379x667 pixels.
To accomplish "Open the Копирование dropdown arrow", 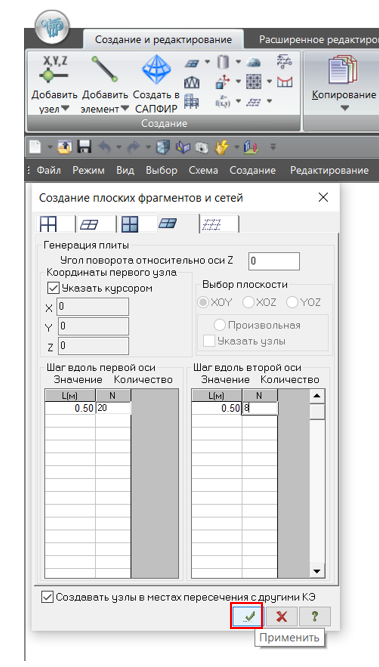I will (x=344, y=108).
